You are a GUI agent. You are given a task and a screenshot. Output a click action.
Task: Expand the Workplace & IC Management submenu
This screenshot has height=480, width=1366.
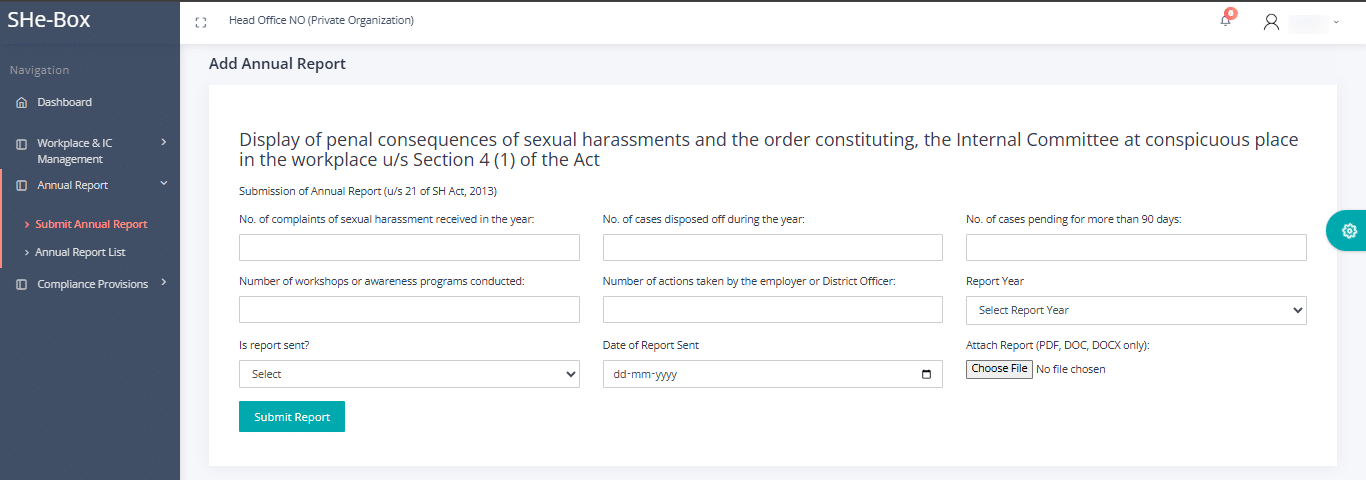(163, 143)
